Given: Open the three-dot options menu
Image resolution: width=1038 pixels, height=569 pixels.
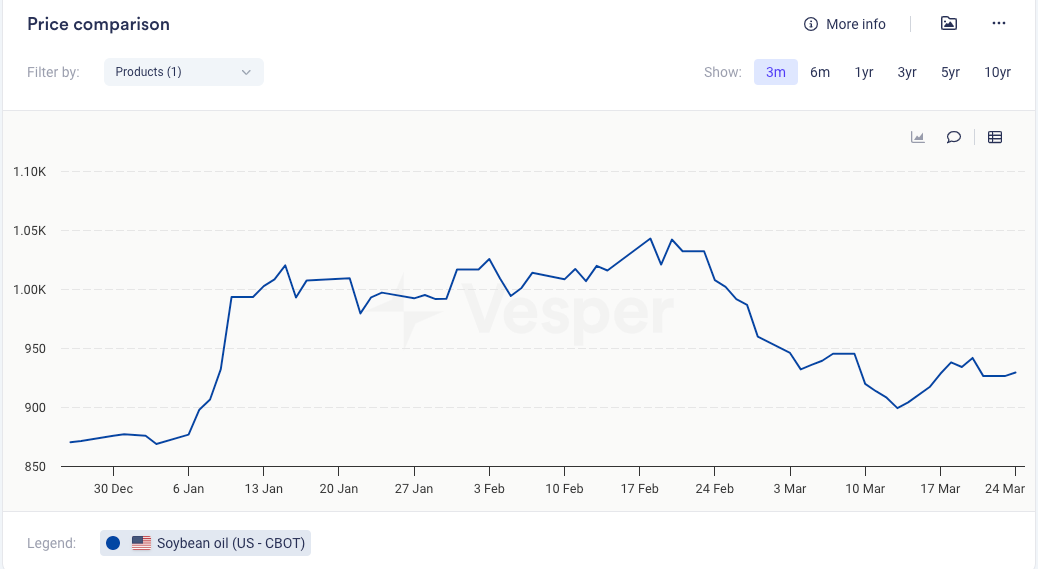Looking at the screenshot, I should pyautogui.click(x=998, y=24).
